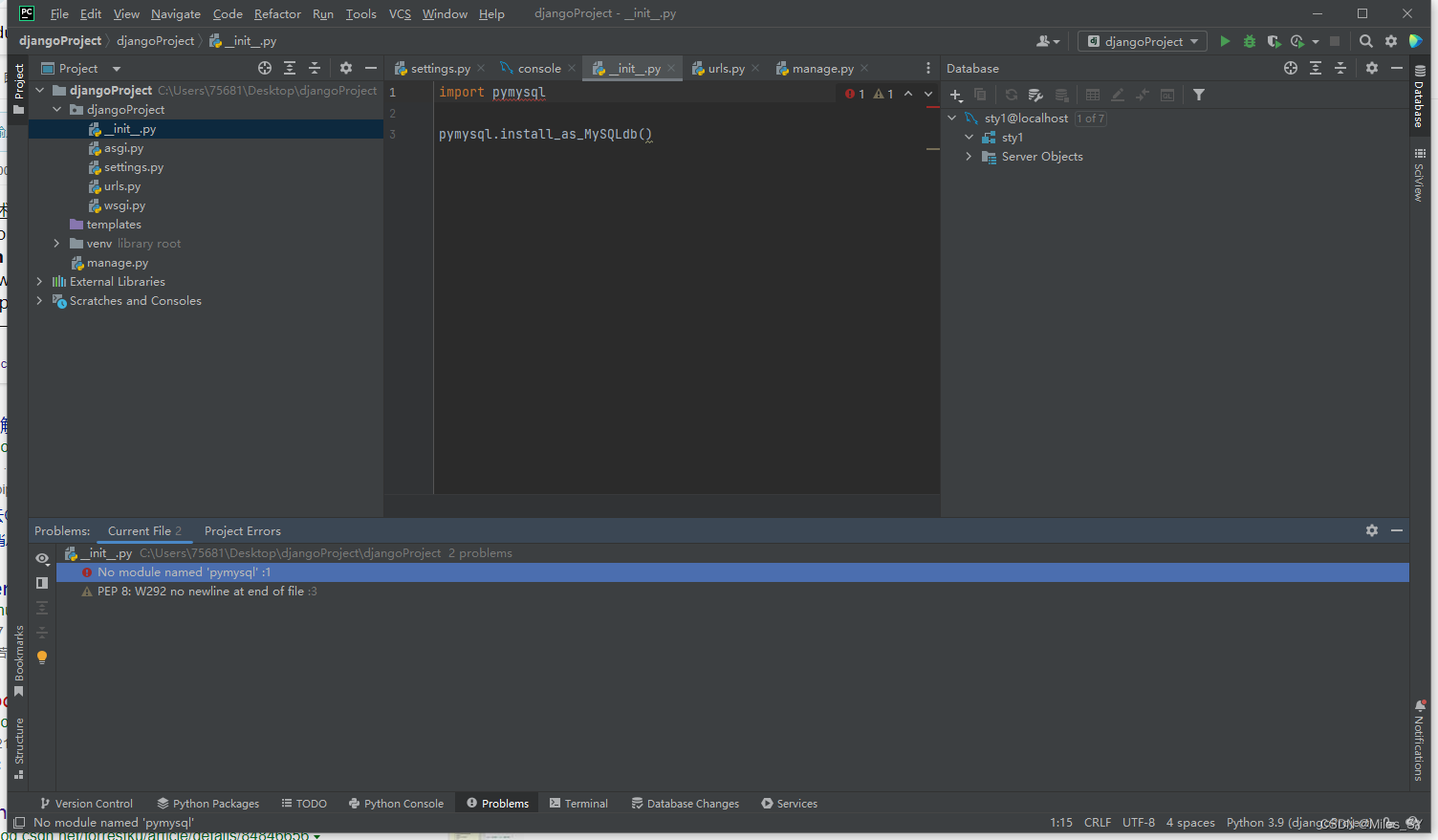
Task: Open the Services tool window
Action: [789, 804]
